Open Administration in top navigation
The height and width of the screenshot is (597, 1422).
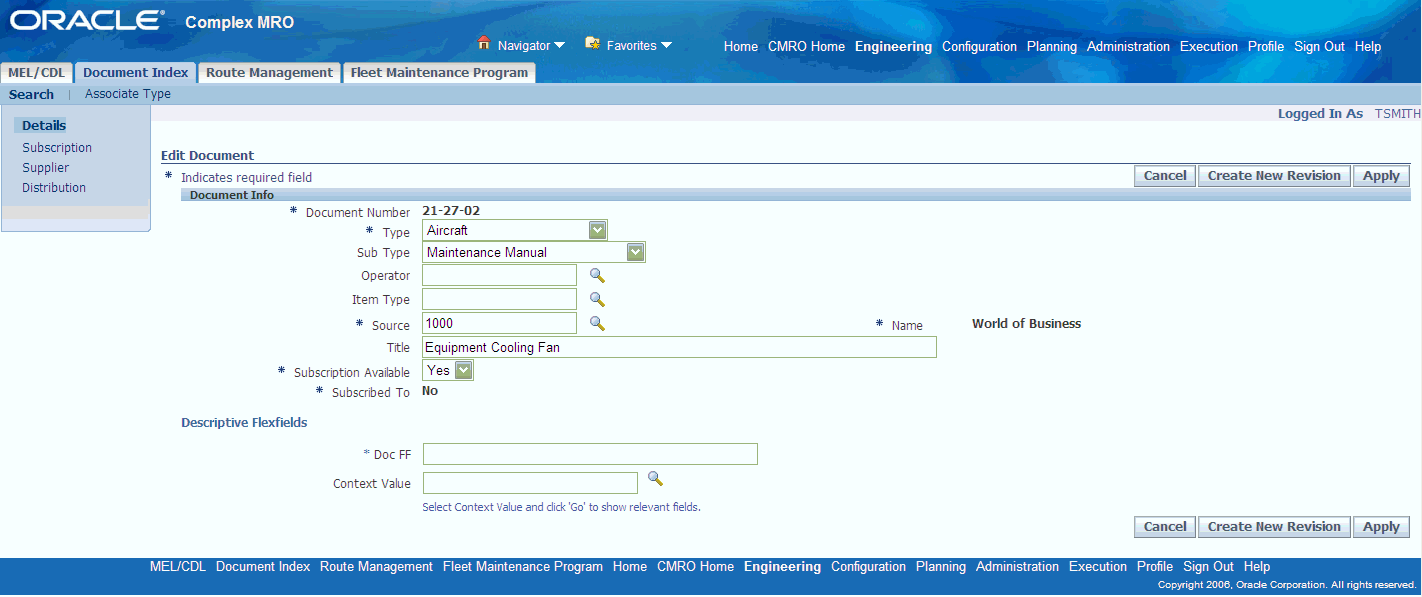click(x=1128, y=47)
